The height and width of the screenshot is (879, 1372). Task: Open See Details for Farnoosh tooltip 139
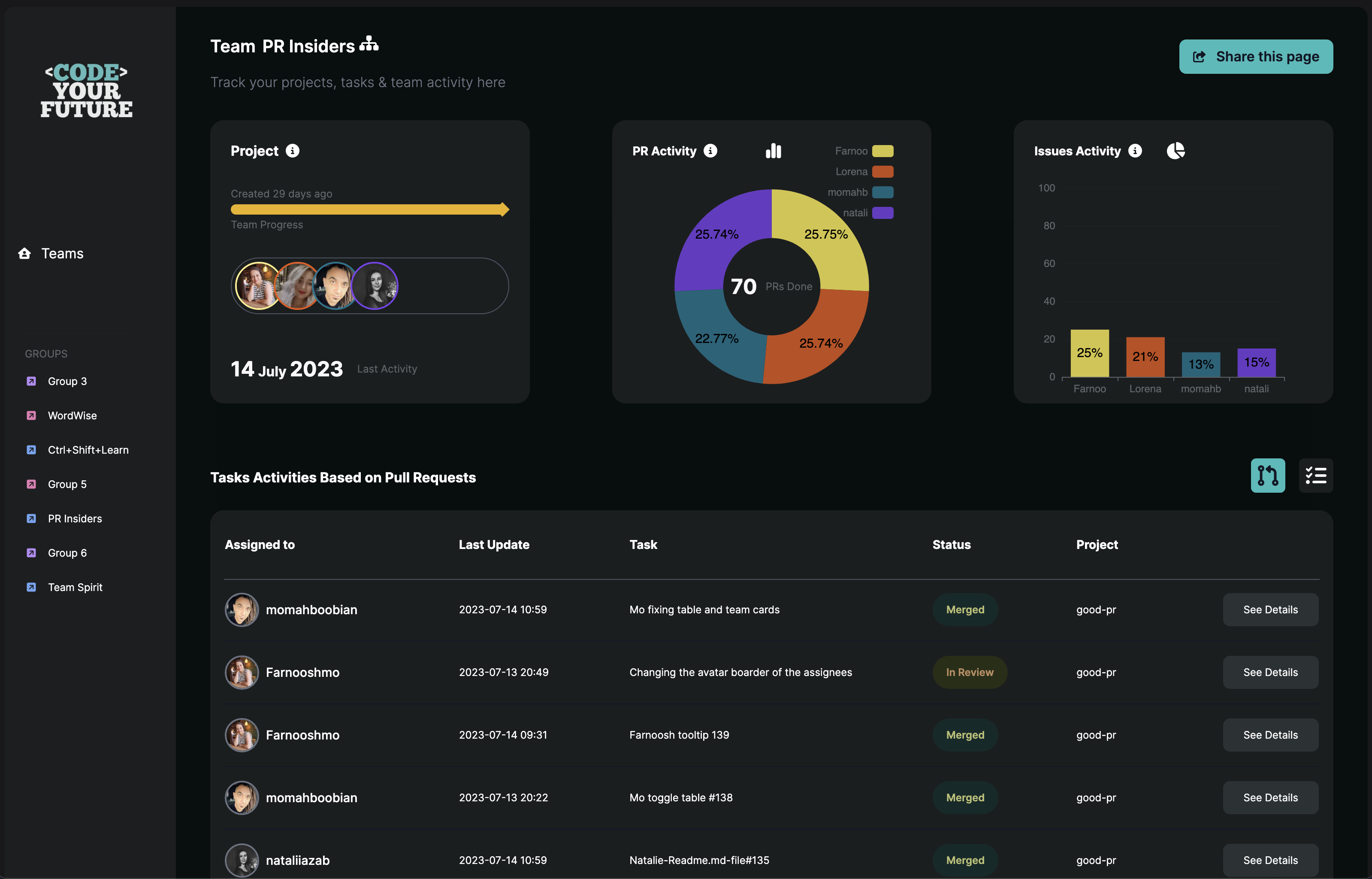click(1270, 735)
